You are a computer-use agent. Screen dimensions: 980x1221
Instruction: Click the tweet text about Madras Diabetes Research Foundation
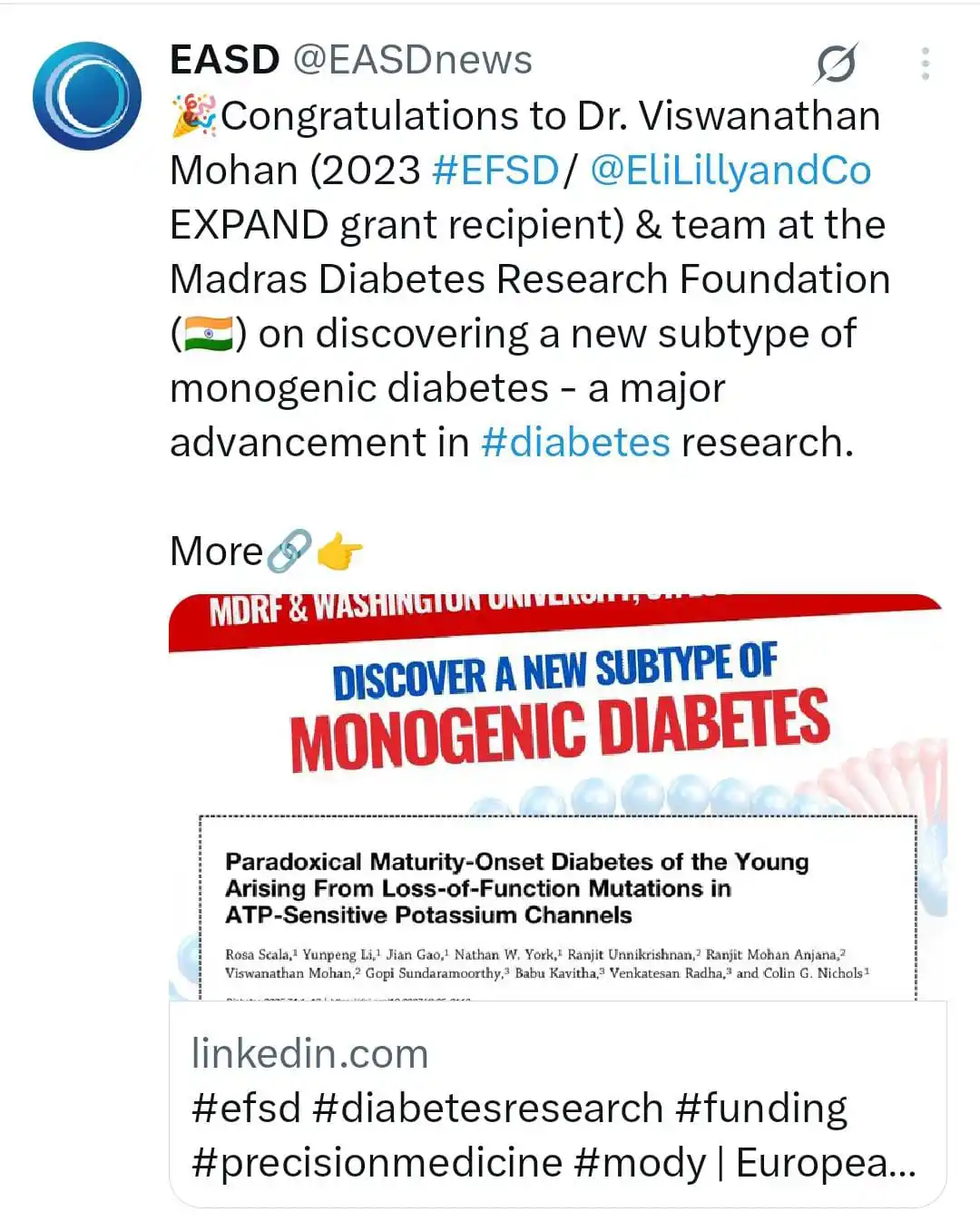point(530,279)
